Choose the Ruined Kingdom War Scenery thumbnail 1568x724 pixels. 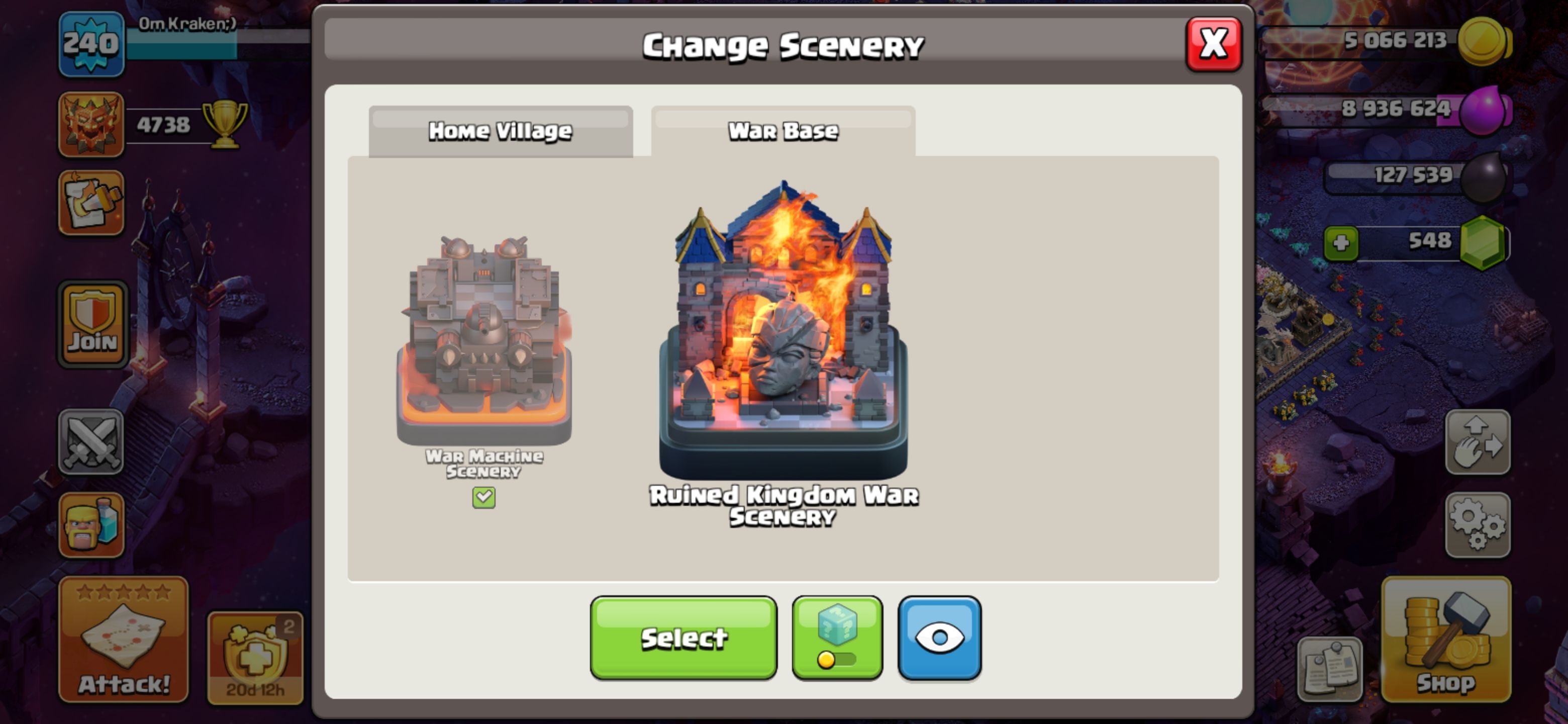click(783, 329)
